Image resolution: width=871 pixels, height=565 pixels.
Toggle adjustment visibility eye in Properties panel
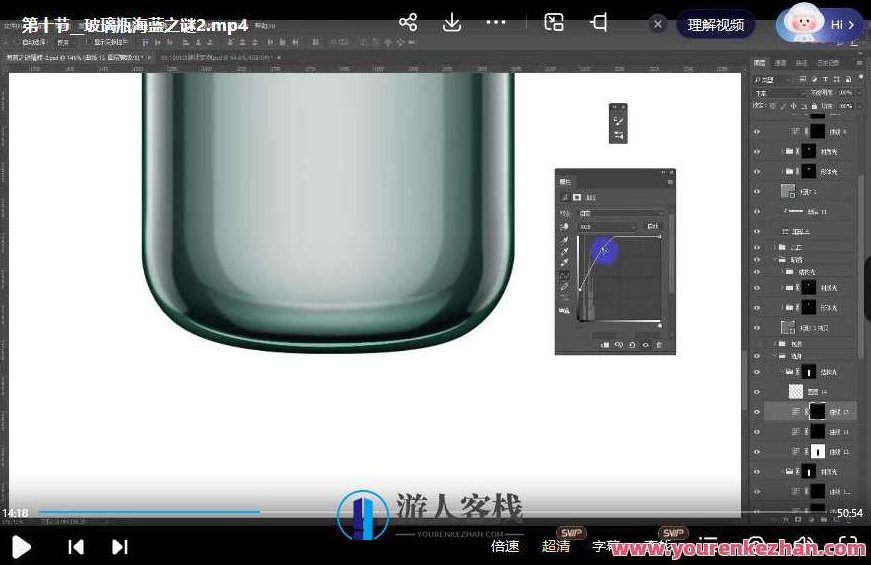(645, 345)
